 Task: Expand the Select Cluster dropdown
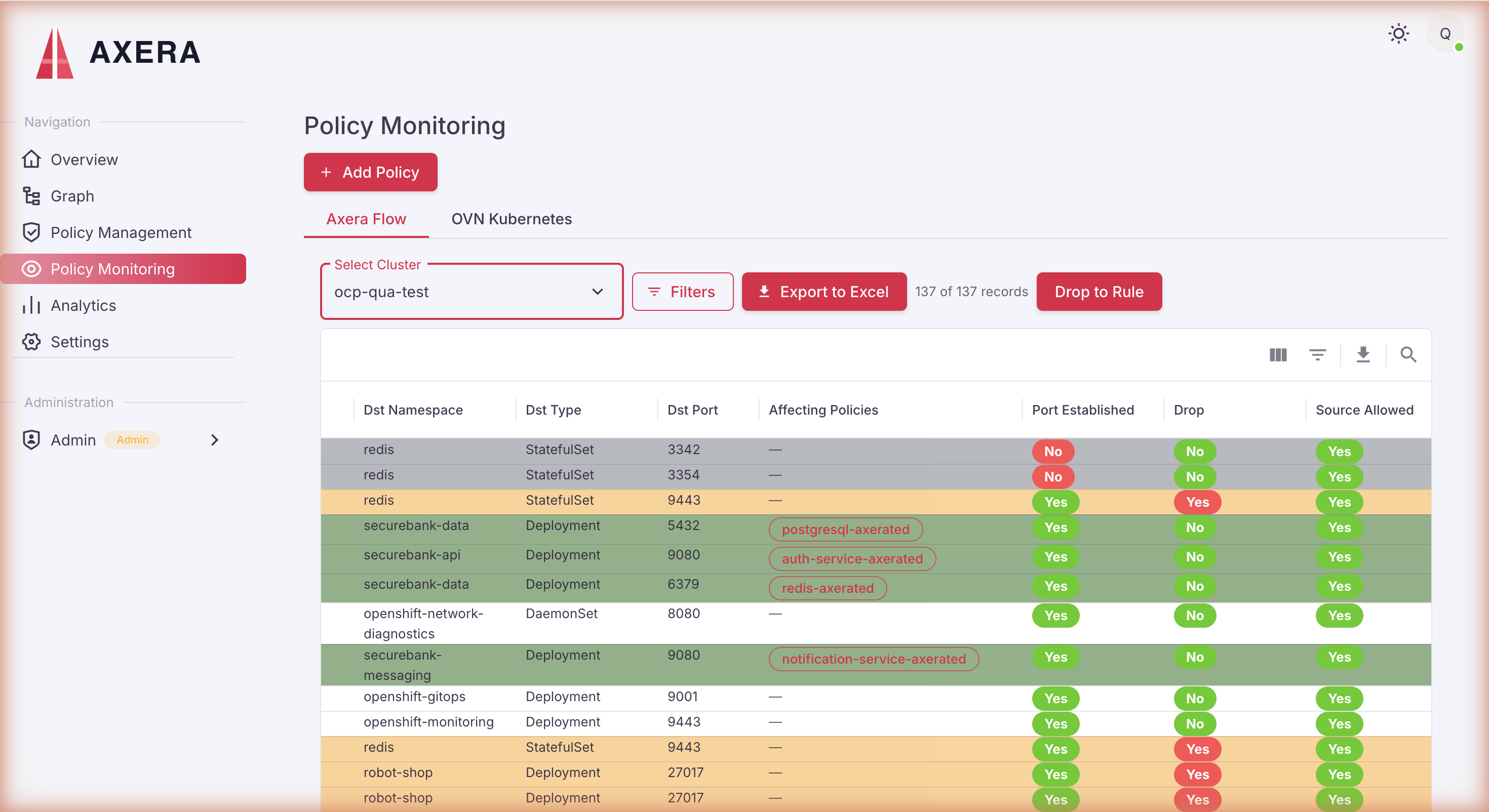coord(472,292)
